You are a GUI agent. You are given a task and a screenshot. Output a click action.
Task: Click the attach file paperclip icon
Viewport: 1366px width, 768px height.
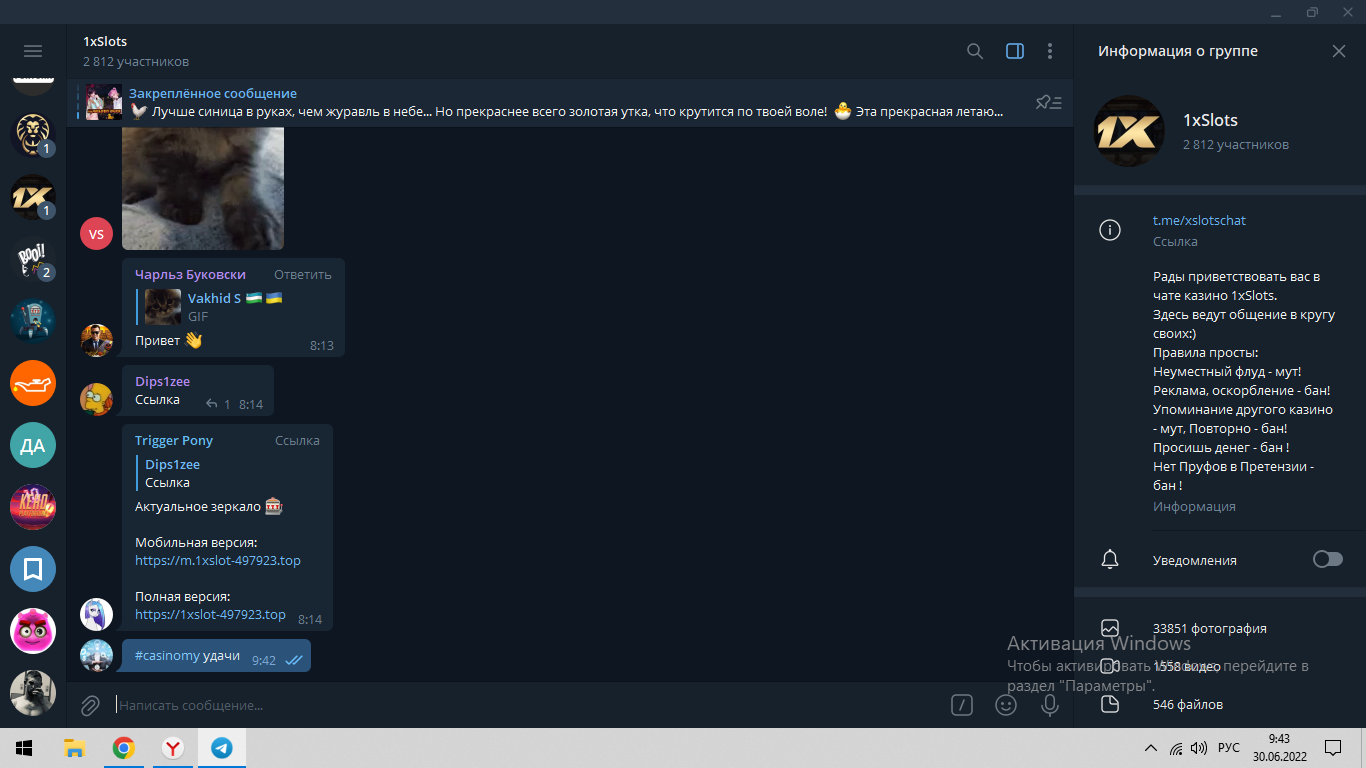(x=90, y=705)
